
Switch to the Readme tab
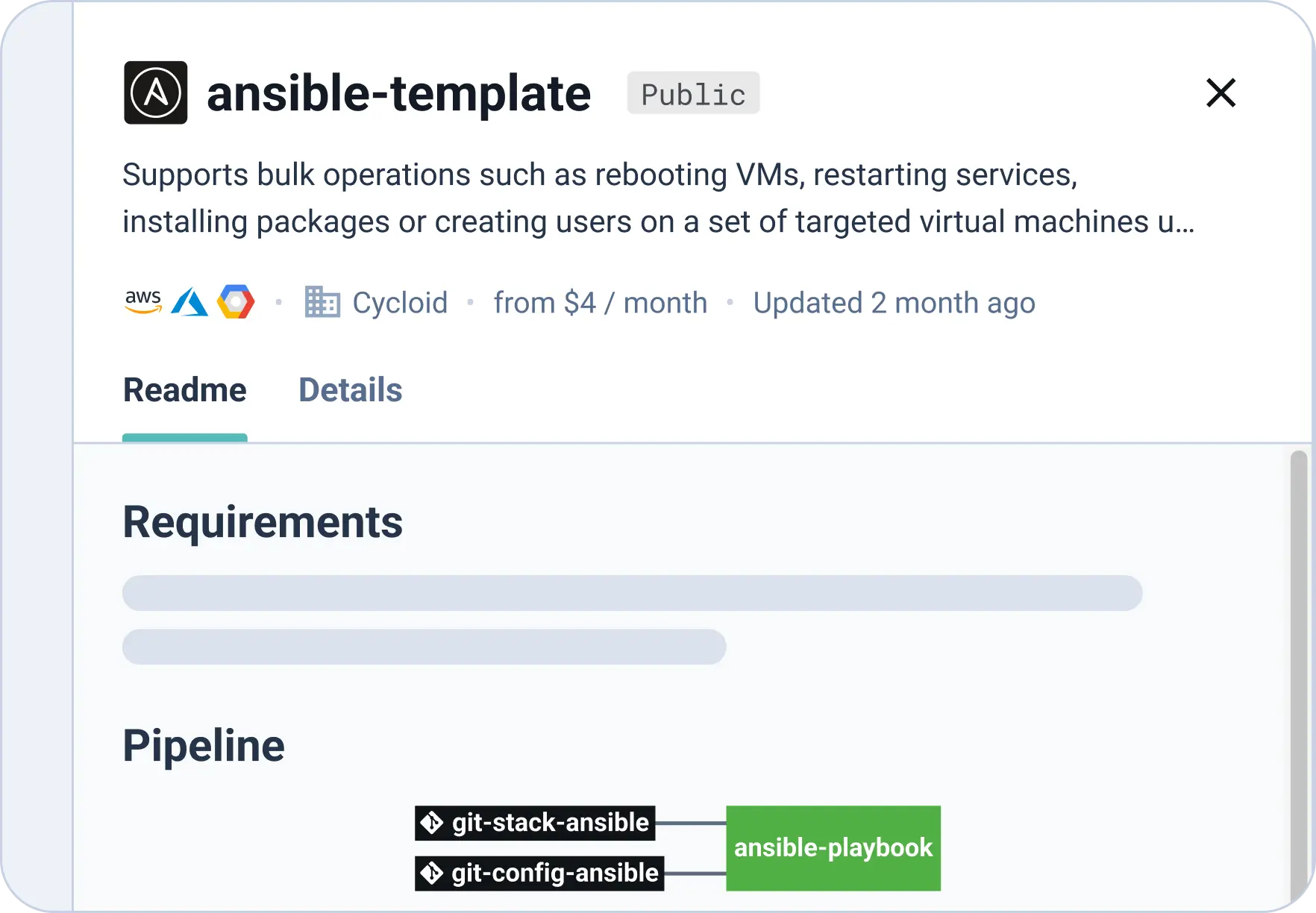point(184,390)
